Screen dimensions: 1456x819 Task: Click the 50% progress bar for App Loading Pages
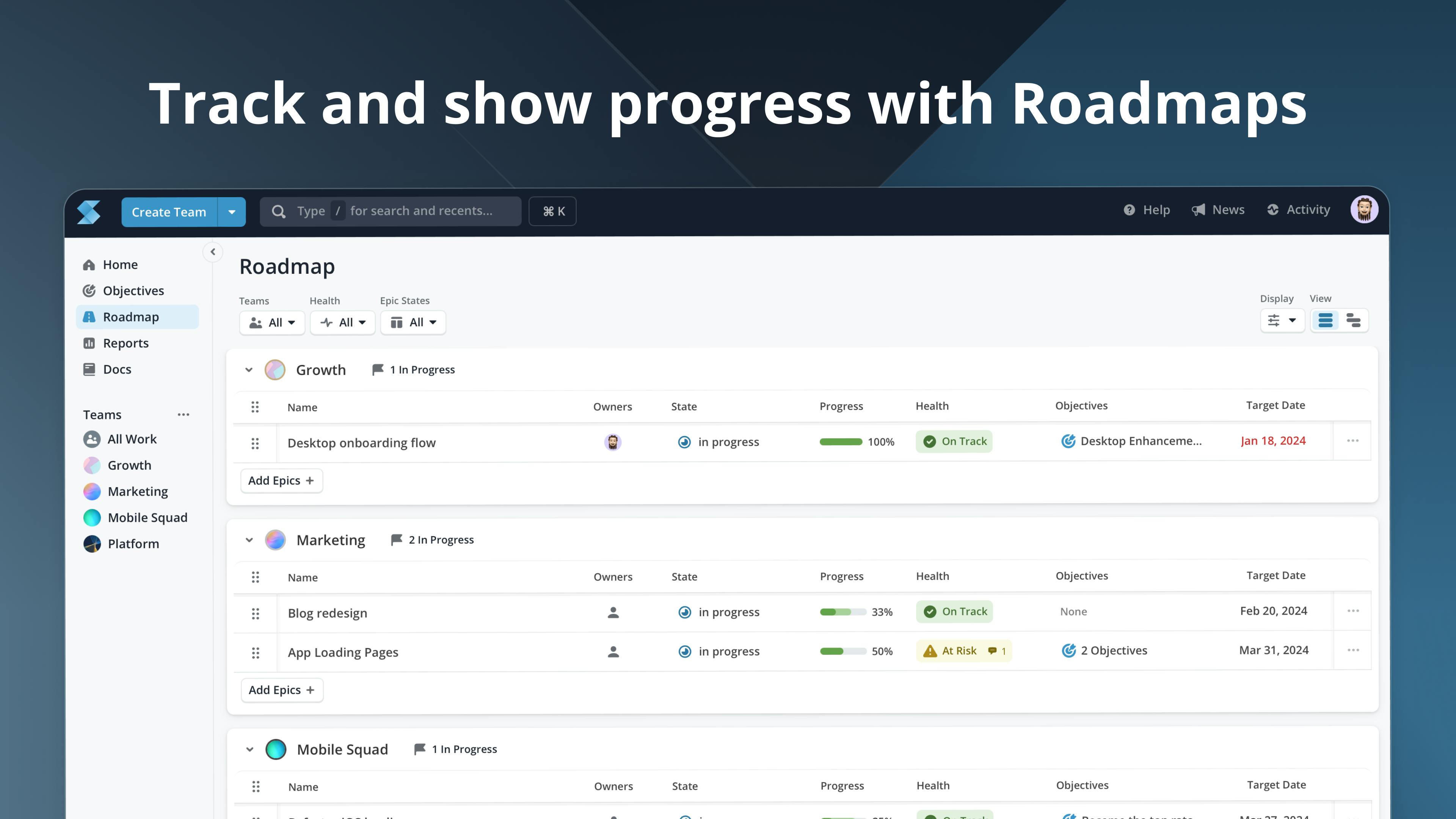tap(843, 652)
